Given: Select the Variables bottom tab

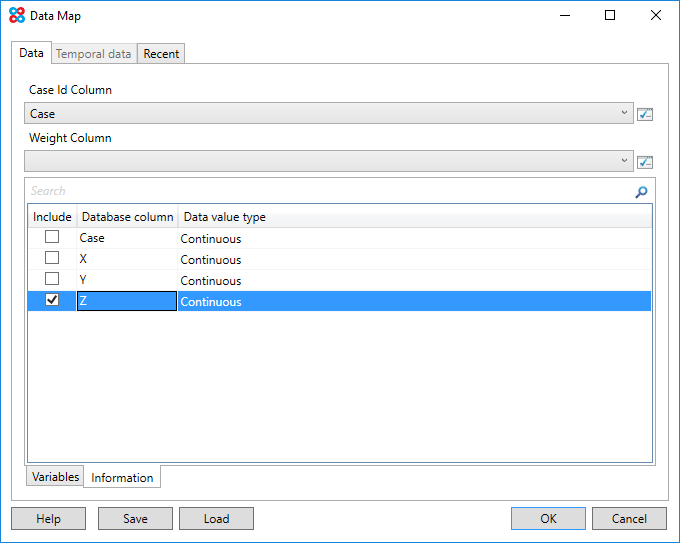Looking at the screenshot, I should (55, 477).
